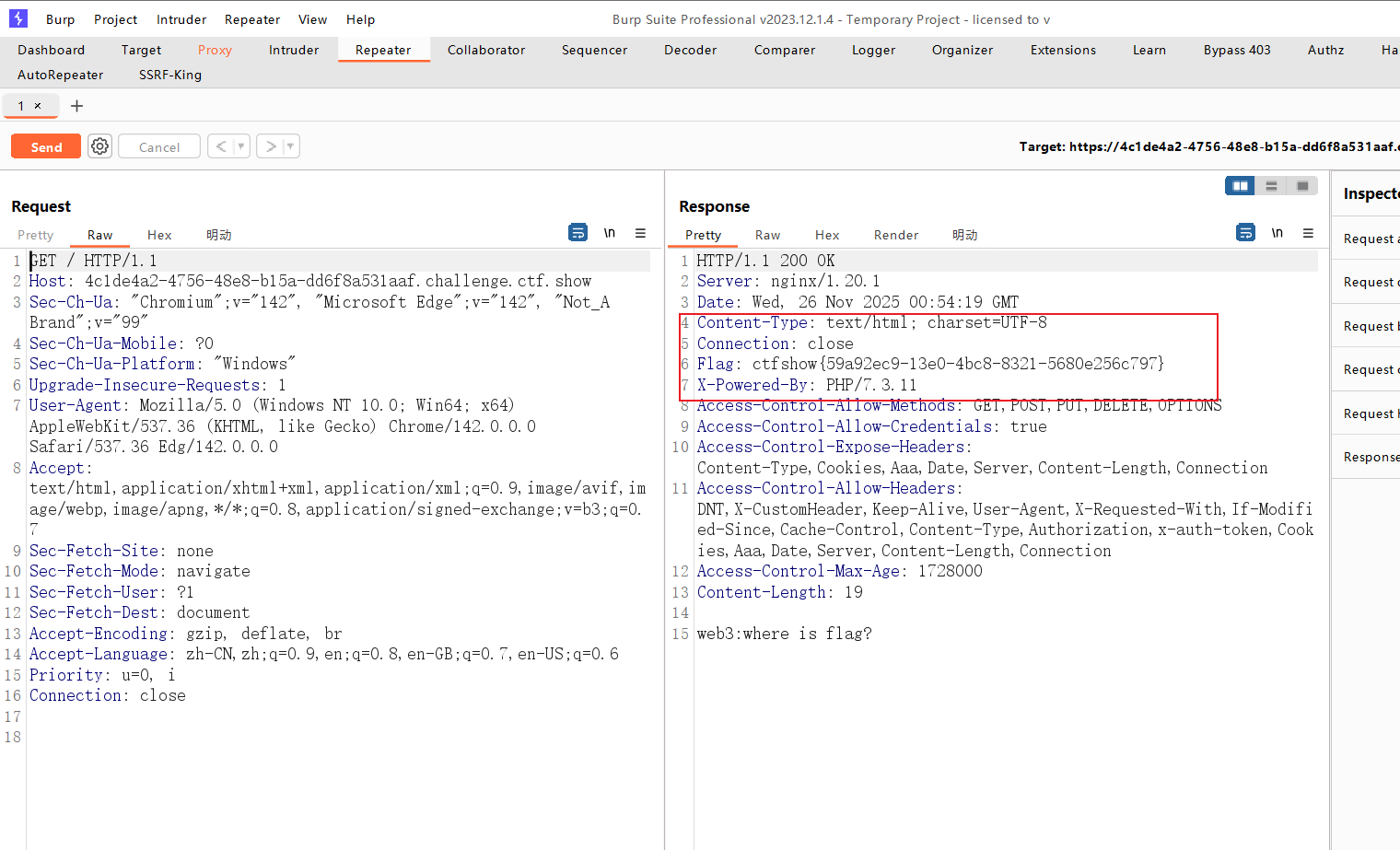Image resolution: width=1400 pixels, height=850 pixels.
Task: Switch Response view to Raw
Action: (767, 235)
